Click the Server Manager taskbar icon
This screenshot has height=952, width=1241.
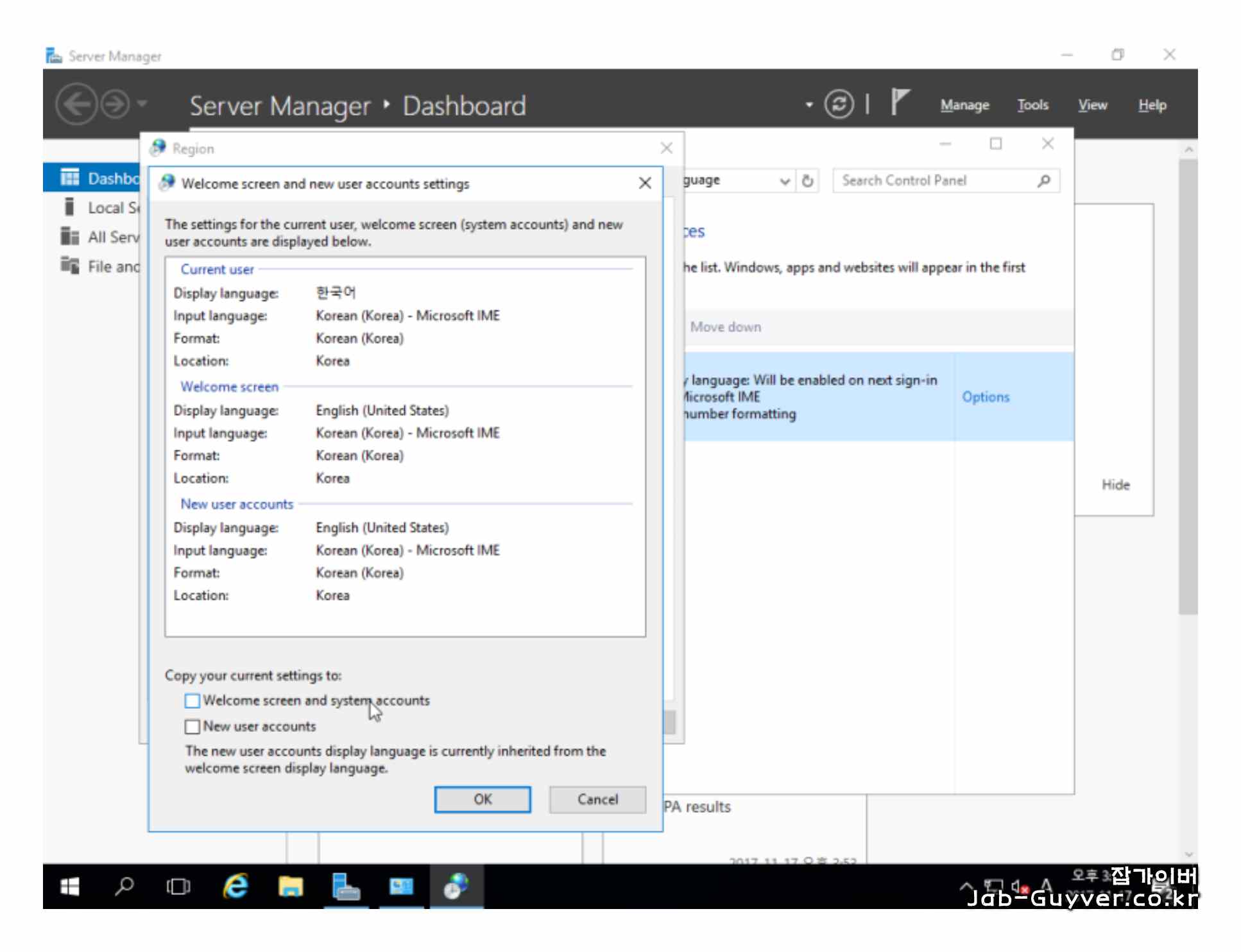coord(345,887)
